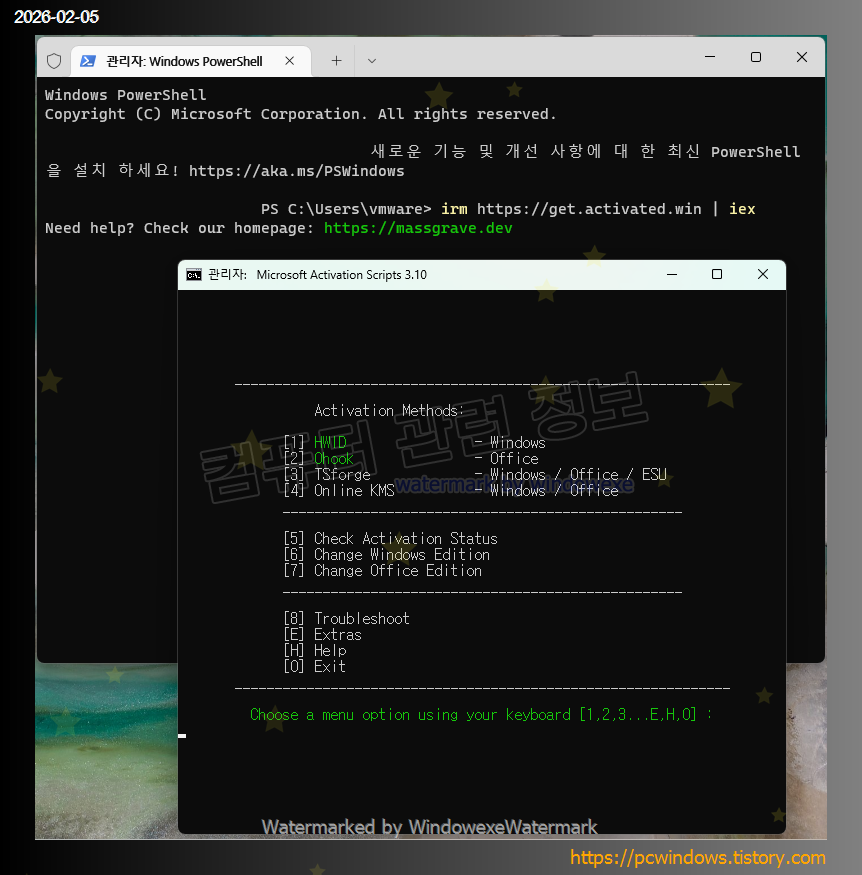The image size is (862, 875).
Task: Click the Microsoft Activation Scripts 3.10 title
Action: (341, 275)
